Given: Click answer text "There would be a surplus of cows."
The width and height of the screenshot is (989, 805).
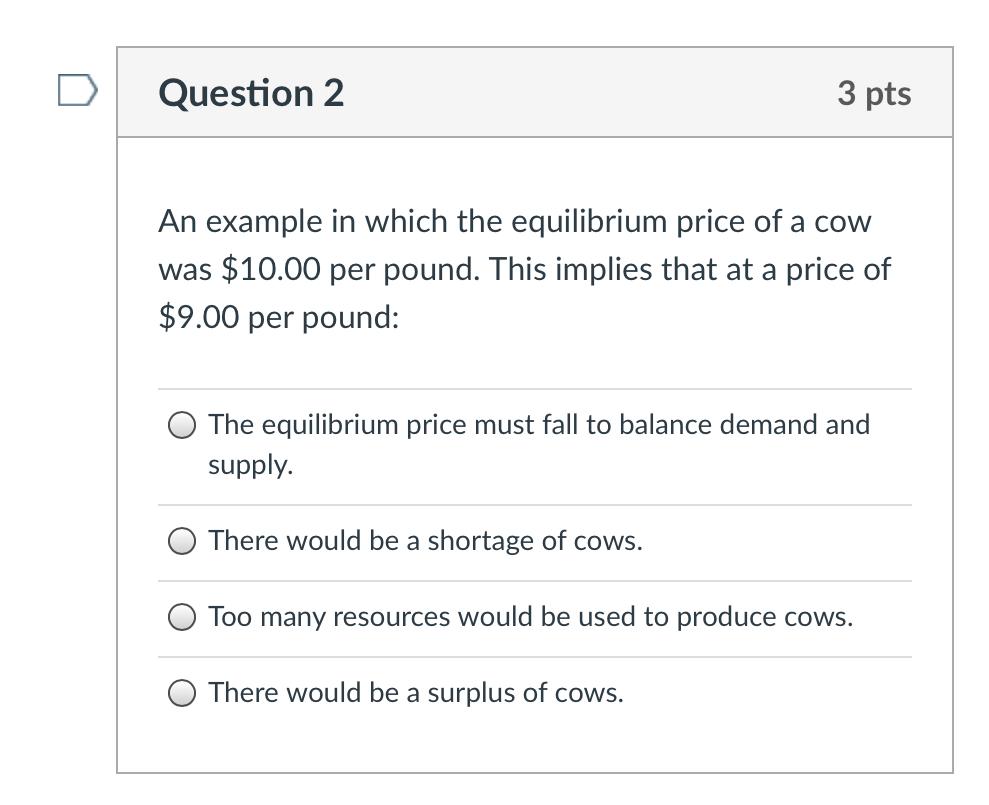Looking at the screenshot, I should [416, 693].
